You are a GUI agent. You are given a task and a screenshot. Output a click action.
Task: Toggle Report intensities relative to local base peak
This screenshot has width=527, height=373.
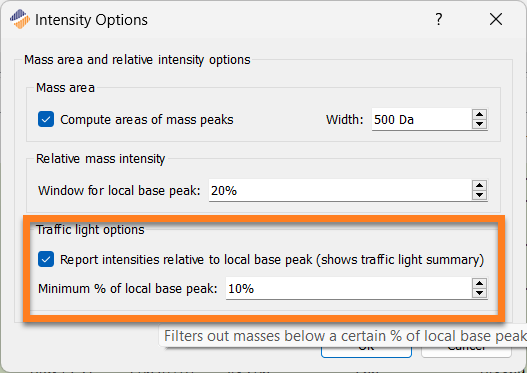46,259
